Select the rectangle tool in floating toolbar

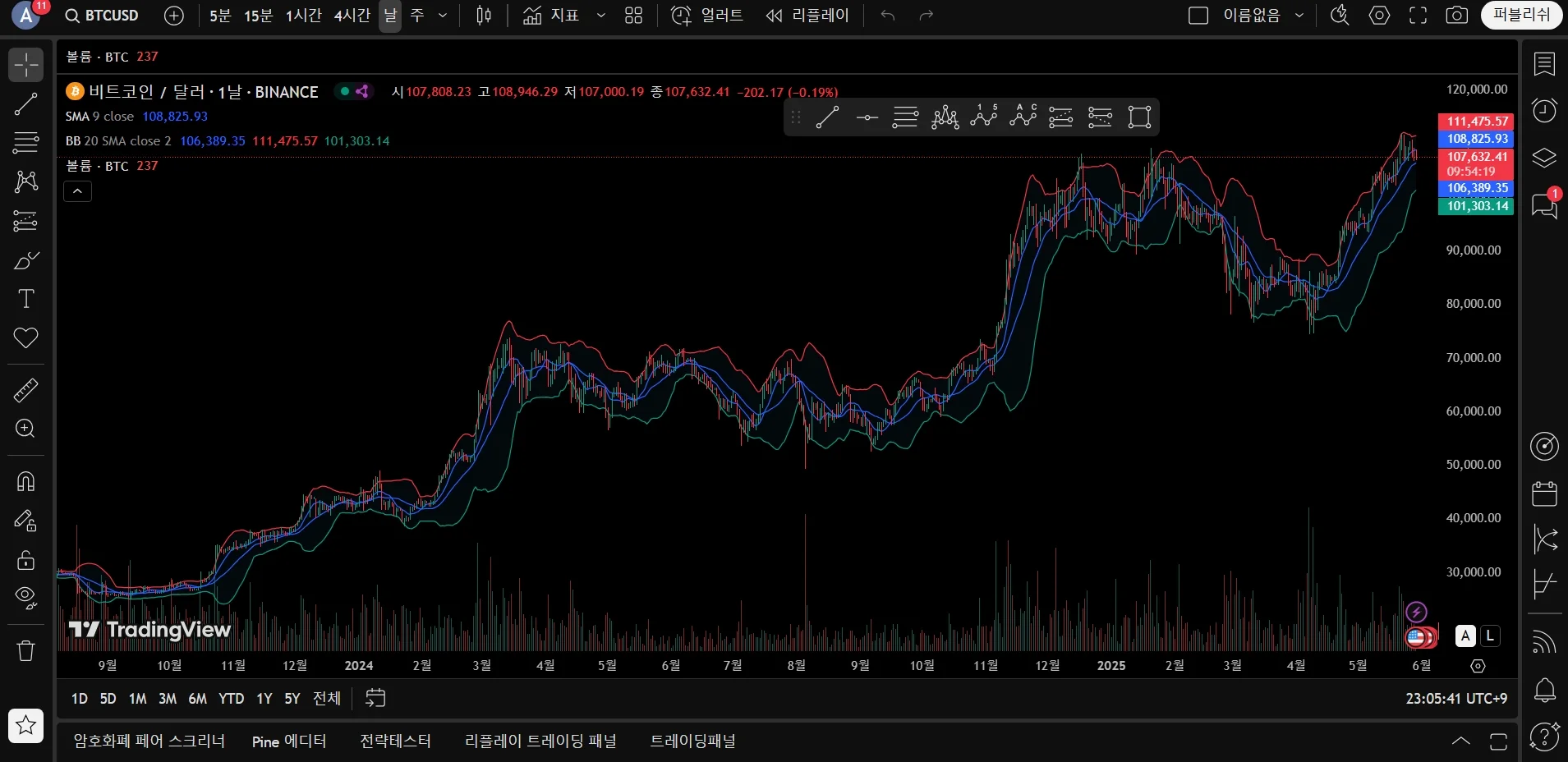1139,117
